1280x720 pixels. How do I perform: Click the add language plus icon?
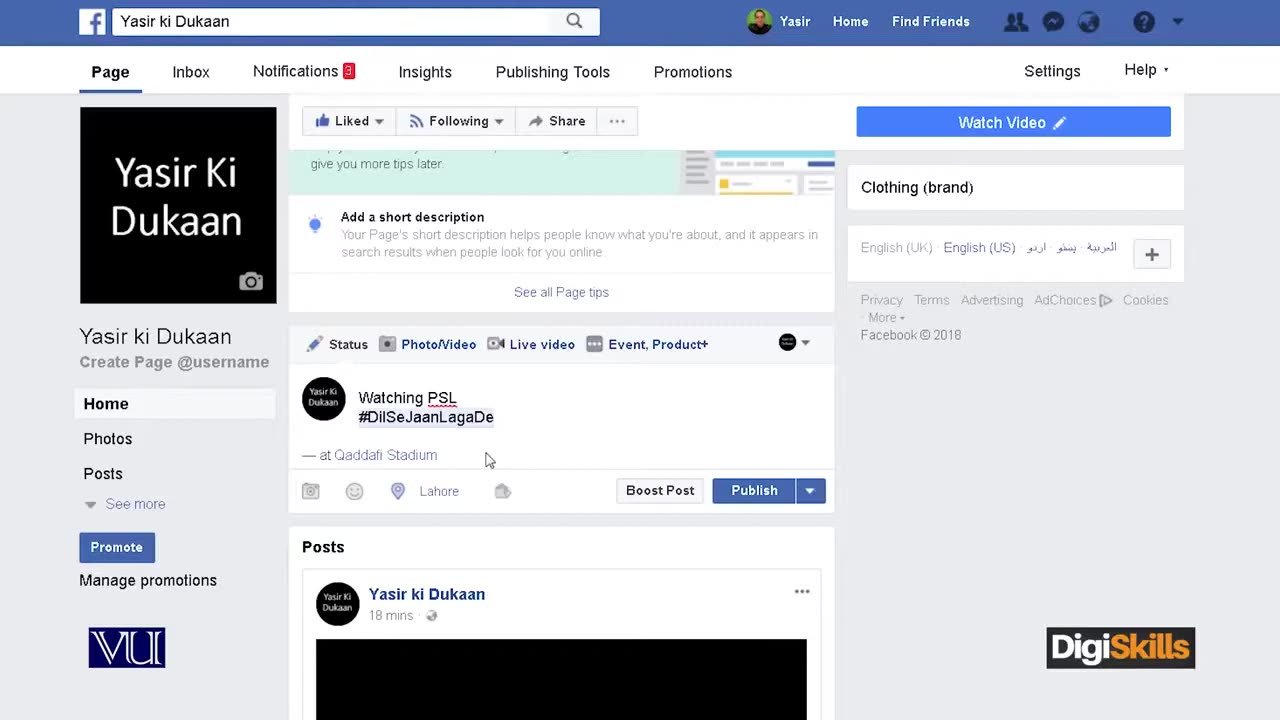pyautogui.click(x=1152, y=254)
